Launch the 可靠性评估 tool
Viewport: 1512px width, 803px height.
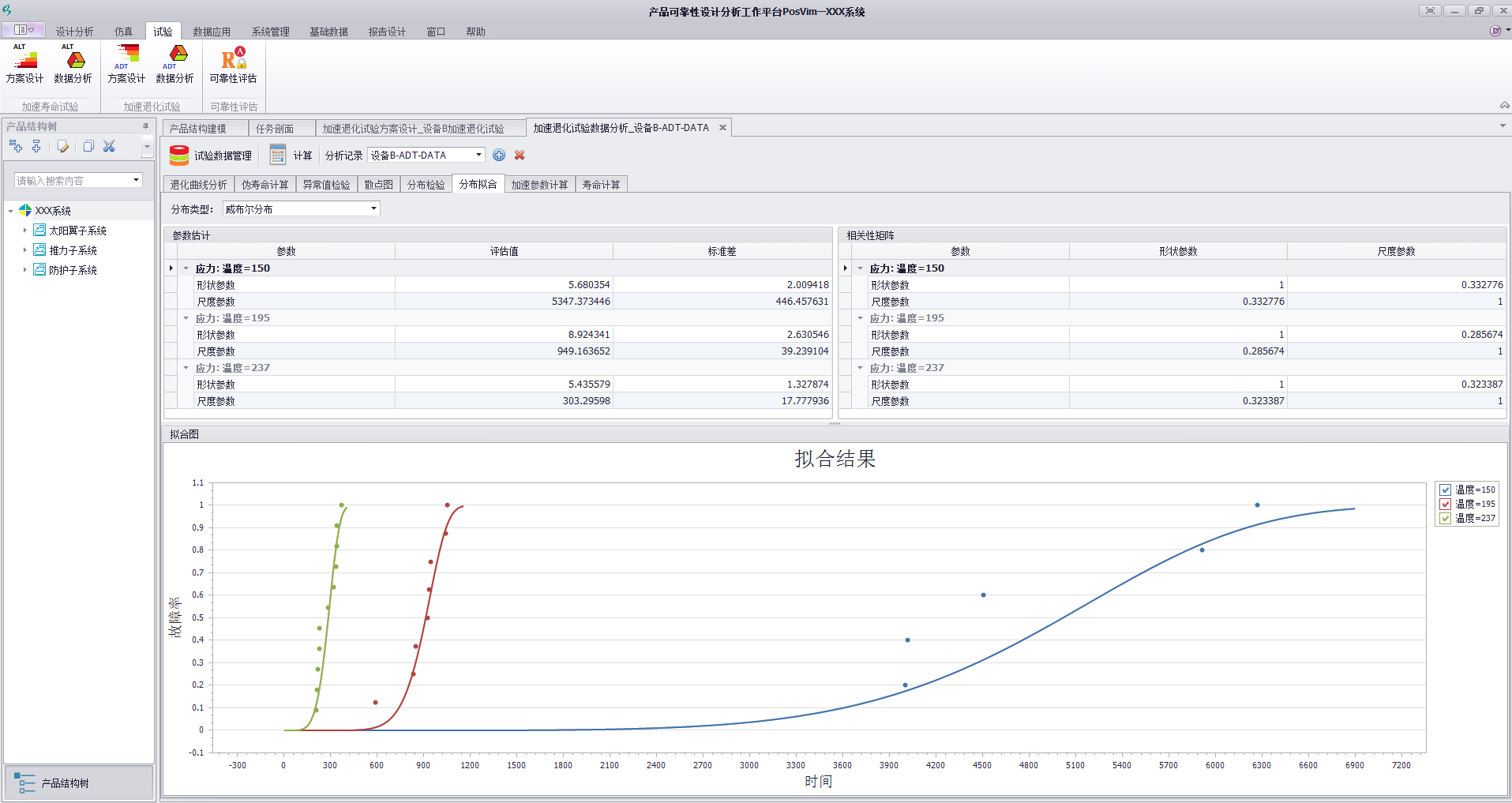[x=233, y=64]
